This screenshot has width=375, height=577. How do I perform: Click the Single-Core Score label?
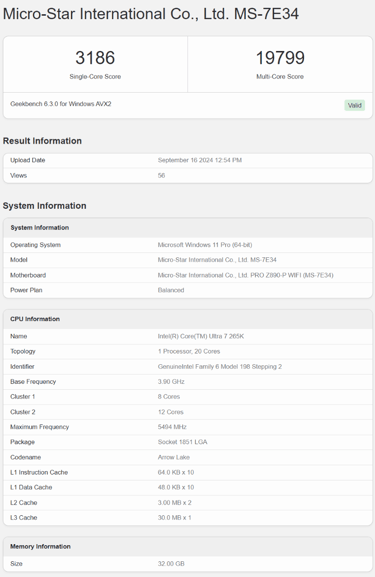[x=95, y=77]
